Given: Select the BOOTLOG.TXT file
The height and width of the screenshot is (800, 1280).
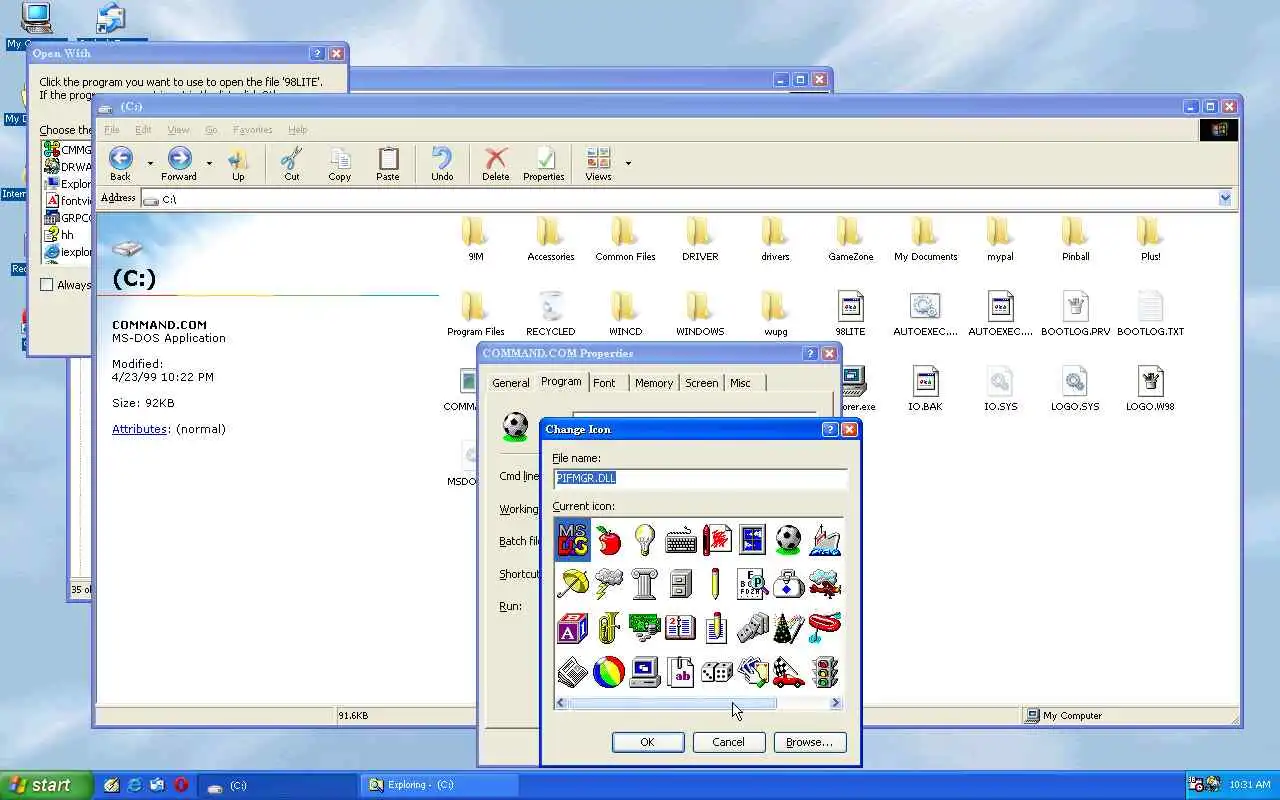Looking at the screenshot, I should pos(1150,313).
